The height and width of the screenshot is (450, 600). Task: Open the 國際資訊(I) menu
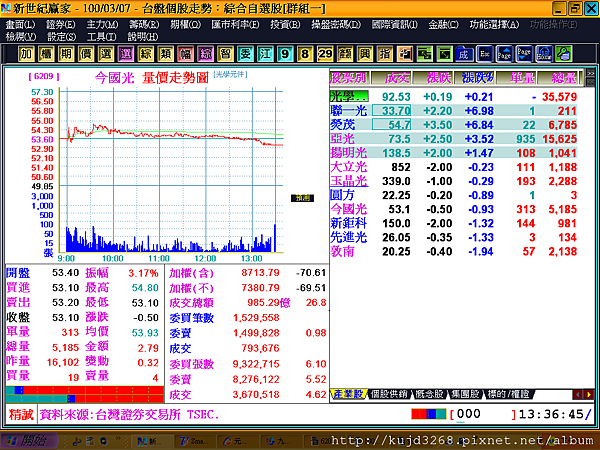tap(395, 24)
